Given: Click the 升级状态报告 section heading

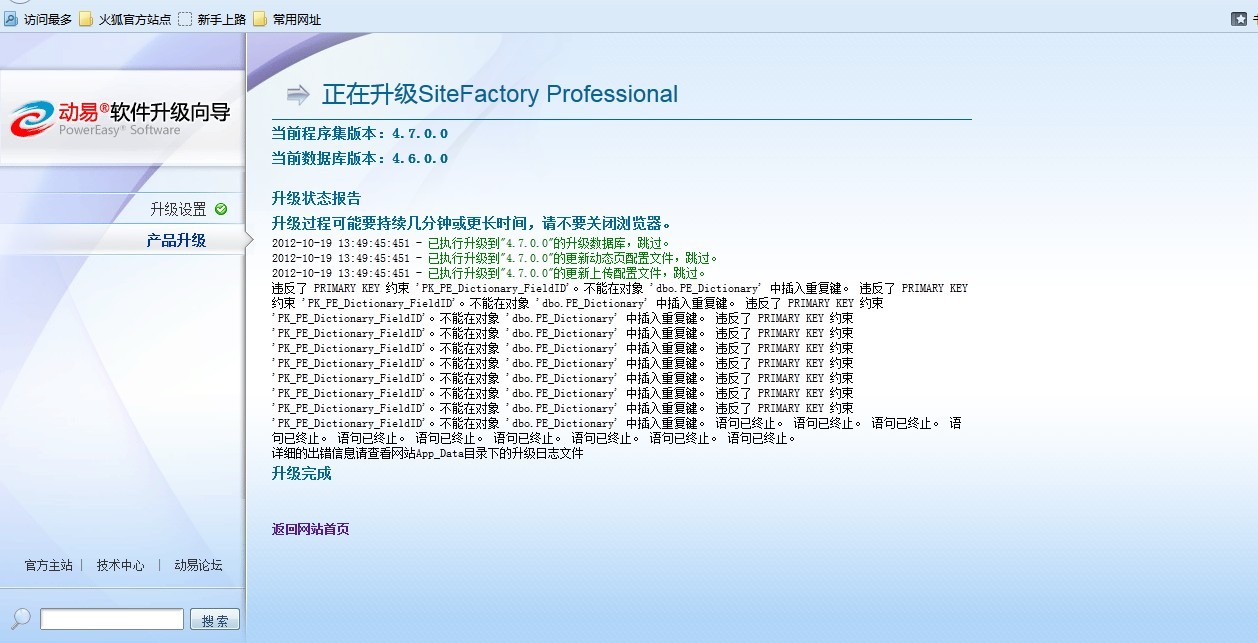Looking at the screenshot, I should [x=316, y=198].
